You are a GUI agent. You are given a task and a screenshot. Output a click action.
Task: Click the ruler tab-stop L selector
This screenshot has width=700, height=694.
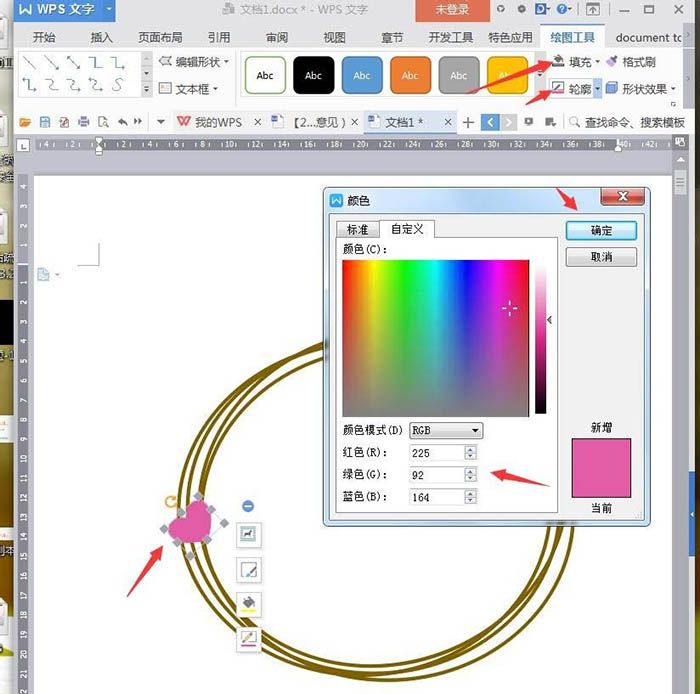(x=23, y=145)
